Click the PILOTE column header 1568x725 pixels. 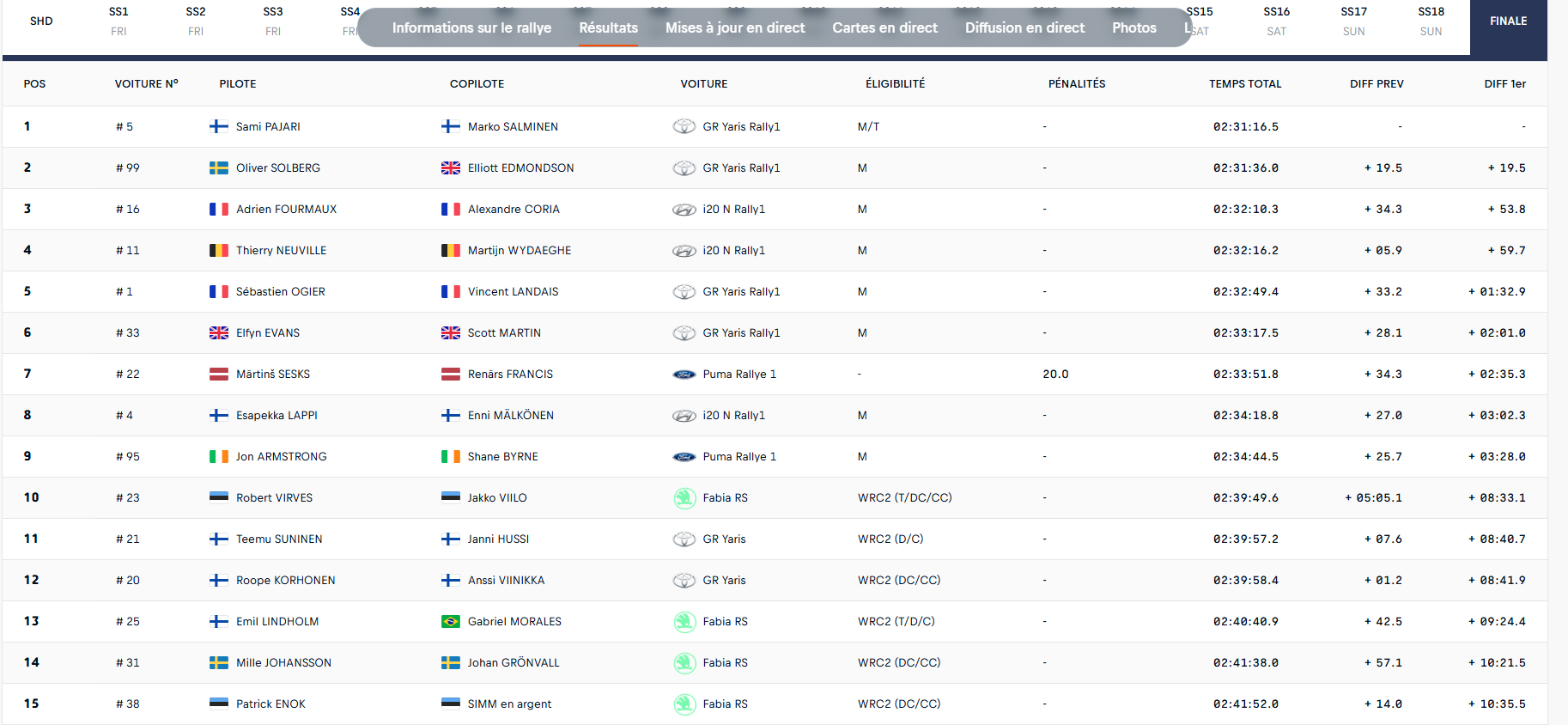pos(238,83)
